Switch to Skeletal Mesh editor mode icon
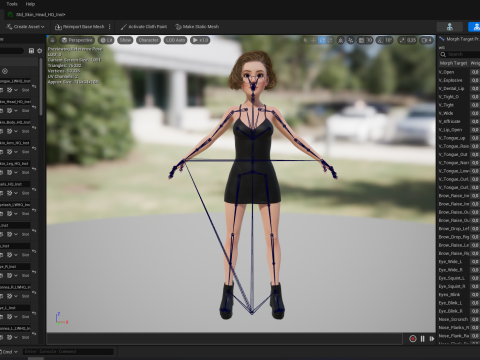This screenshot has width=480, height=360. [x=475, y=27]
